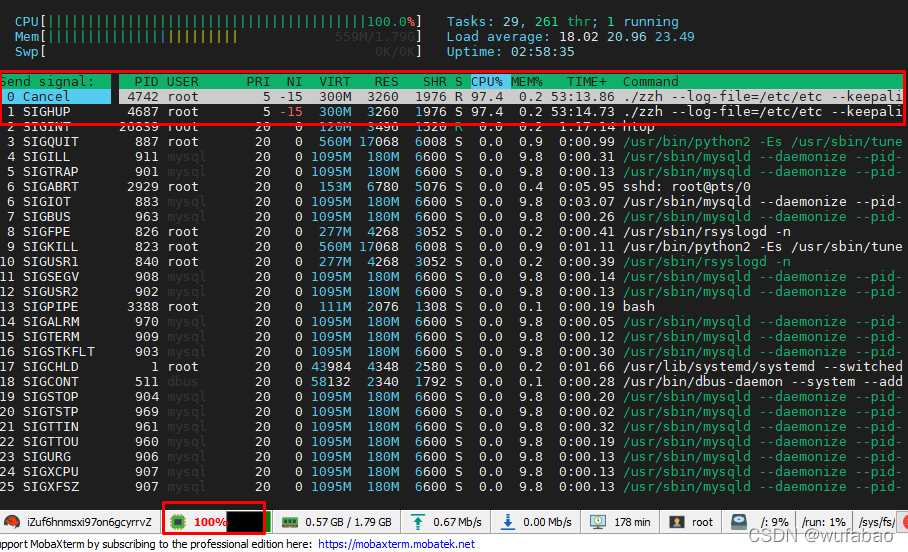Viewport: 908px width, 552px height.
Task: Sort by the MEM% column header
Action: point(526,82)
